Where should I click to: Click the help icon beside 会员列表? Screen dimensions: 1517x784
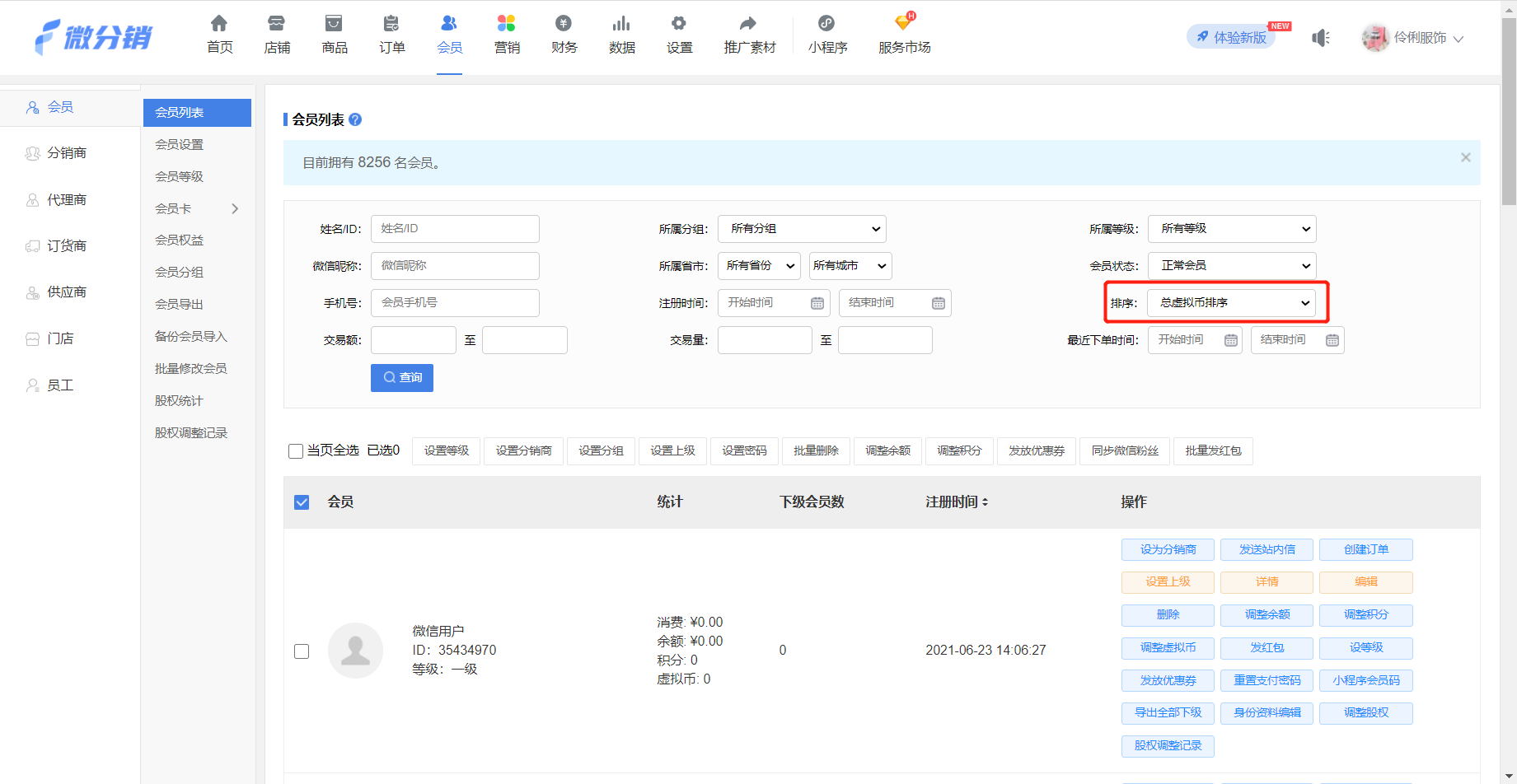(355, 119)
